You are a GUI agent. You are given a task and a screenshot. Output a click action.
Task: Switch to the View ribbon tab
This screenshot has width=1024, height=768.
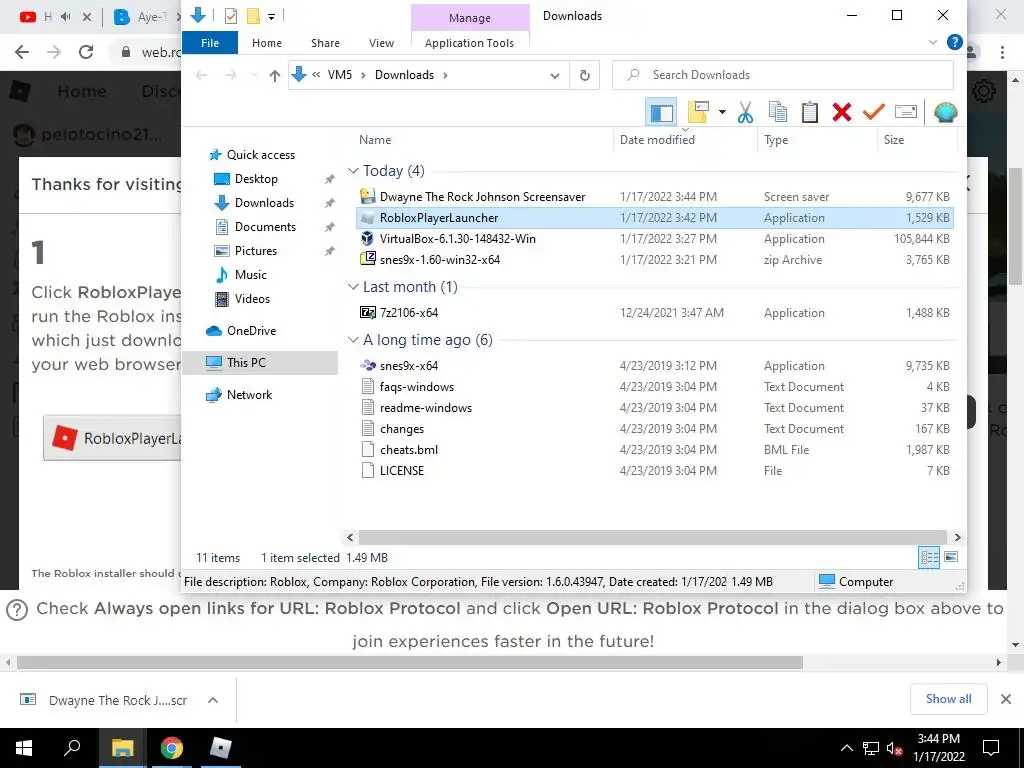(381, 43)
